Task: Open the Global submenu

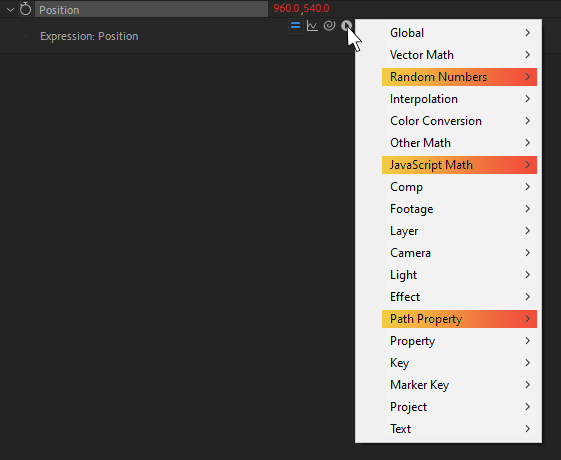Action: (x=459, y=33)
